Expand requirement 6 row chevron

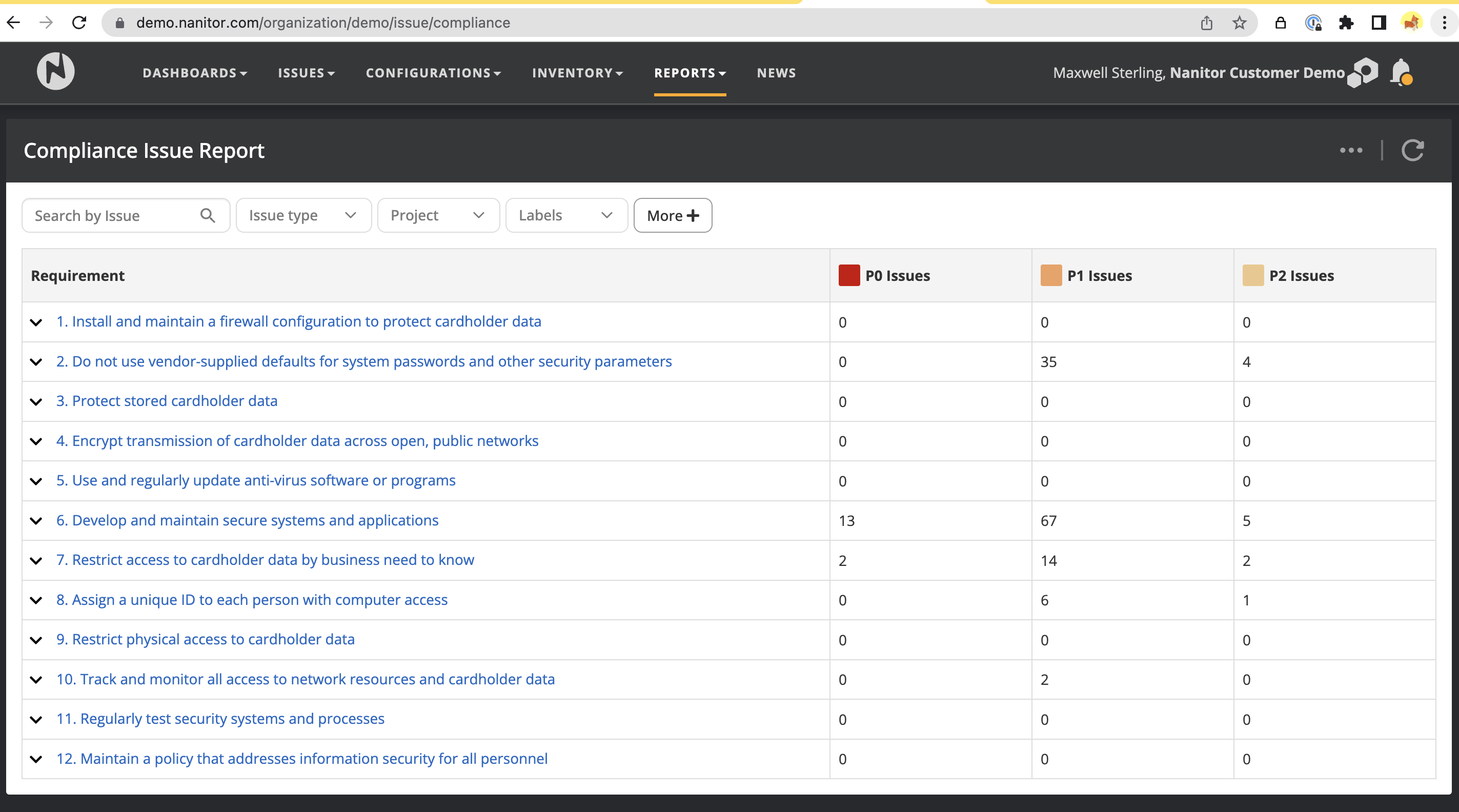(36, 521)
